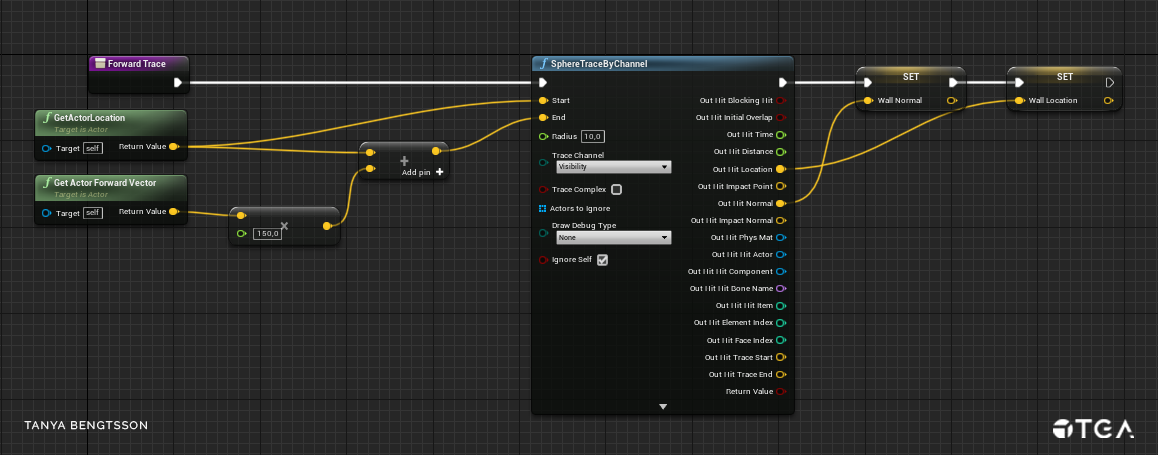Image resolution: width=1158 pixels, height=455 pixels.
Task: Click Out Hit Trace Start pin
Action: (x=781, y=358)
